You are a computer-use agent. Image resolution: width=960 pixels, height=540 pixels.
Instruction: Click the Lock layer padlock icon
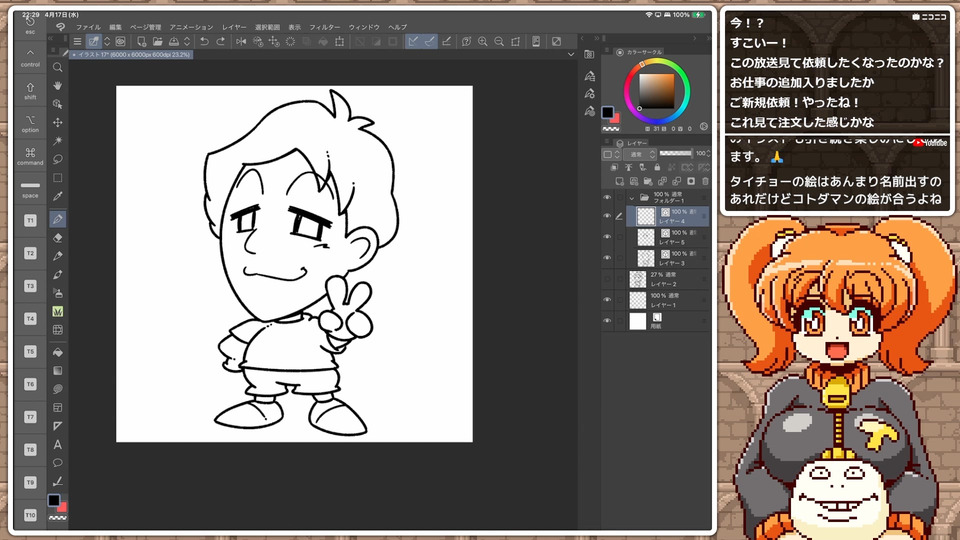tap(657, 167)
